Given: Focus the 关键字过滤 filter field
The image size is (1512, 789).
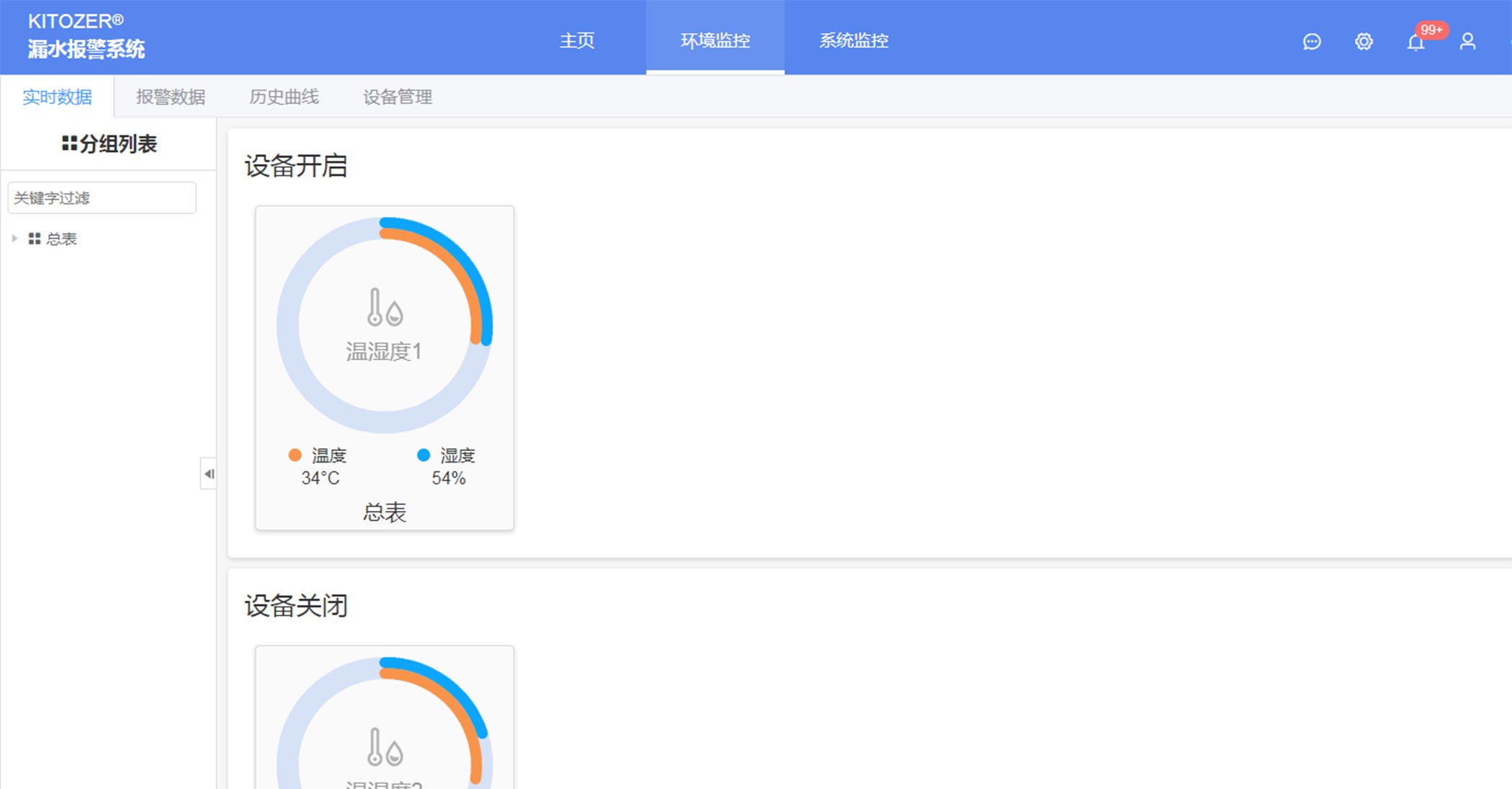Looking at the screenshot, I should coord(102,197).
